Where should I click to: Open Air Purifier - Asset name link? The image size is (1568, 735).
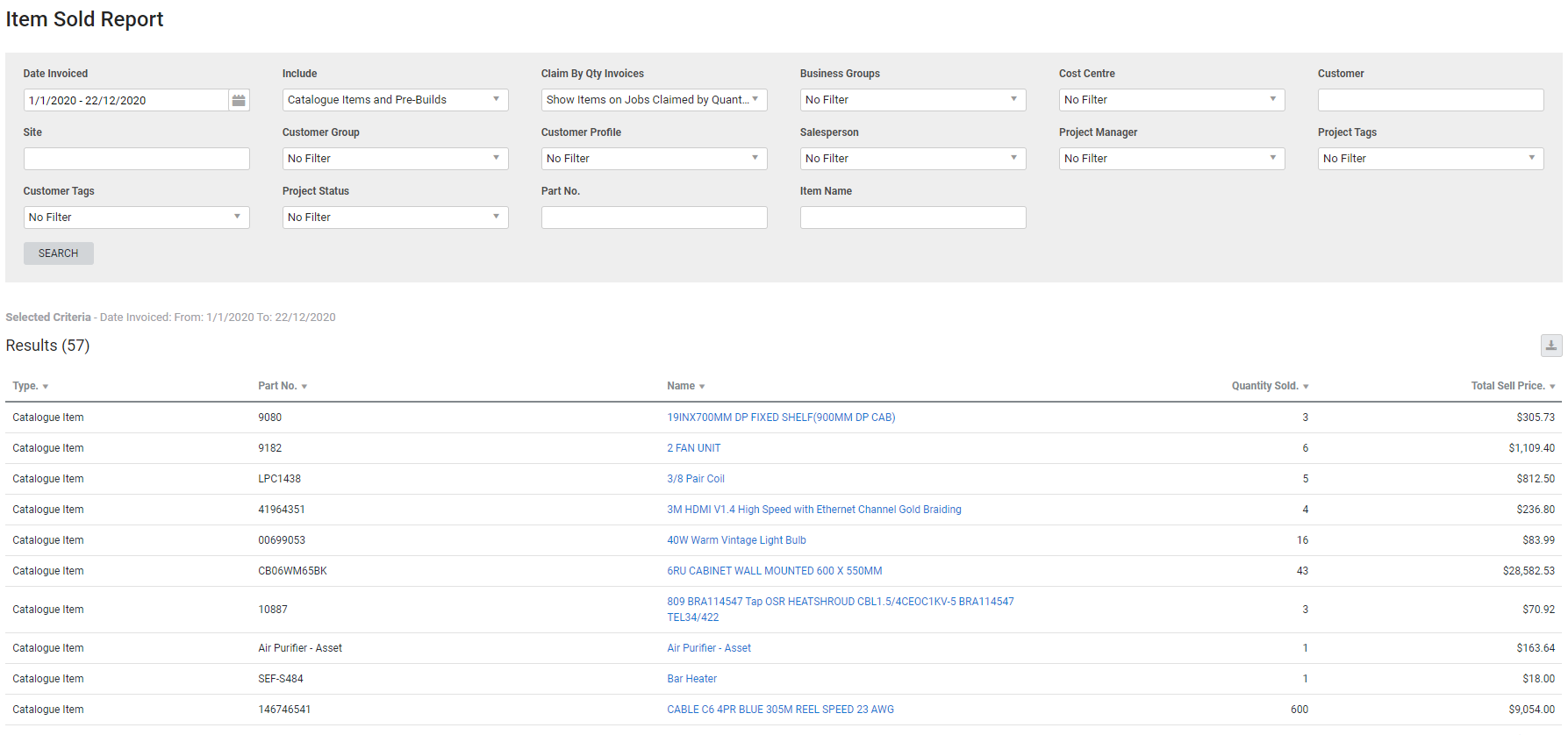(x=709, y=648)
